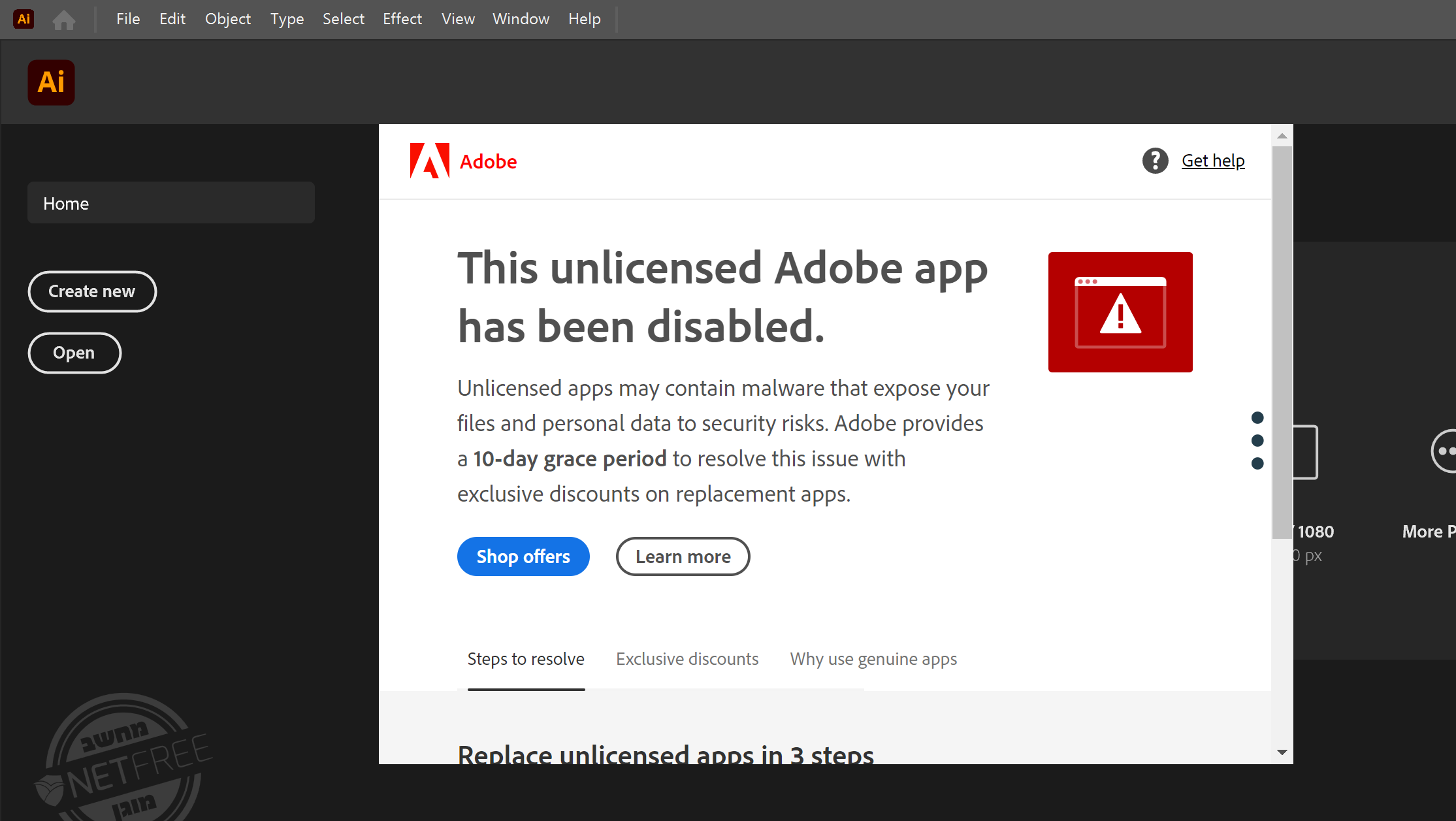Click the 'This unlicensed Adobe app' headline
The width and height of the screenshot is (1456, 821).
pos(722,268)
